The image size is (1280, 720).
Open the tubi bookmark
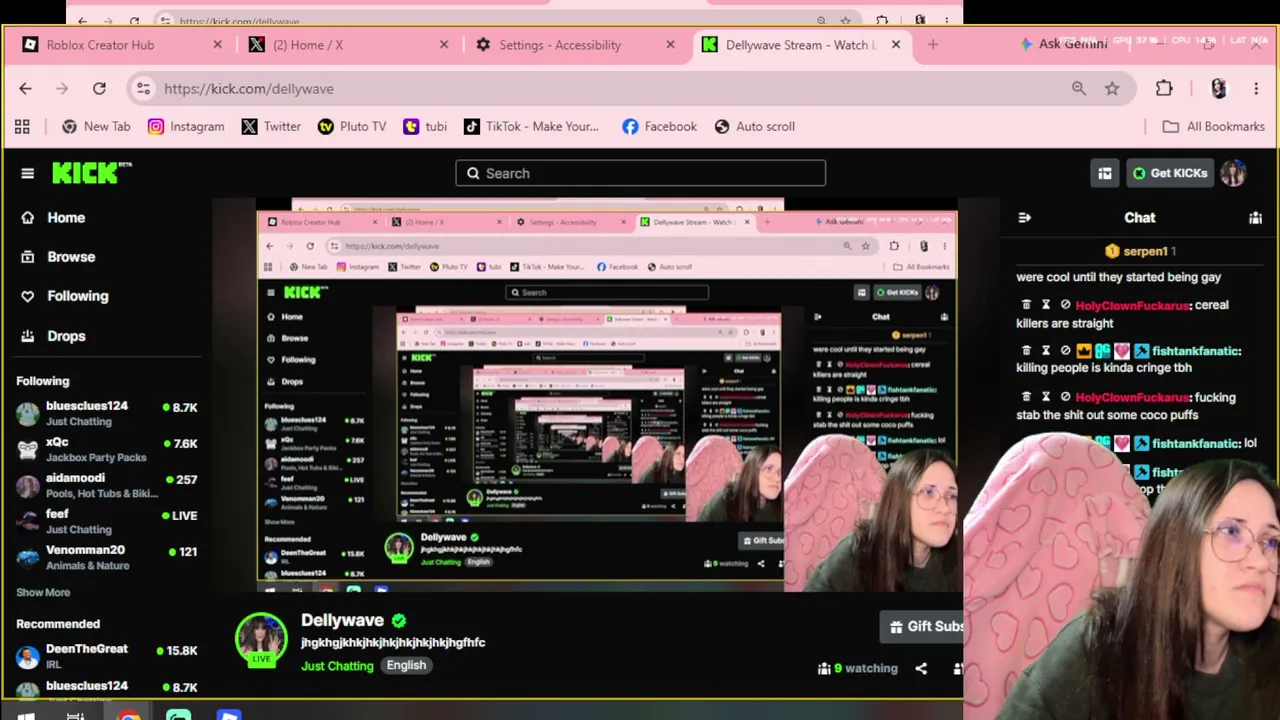point(425,127)
